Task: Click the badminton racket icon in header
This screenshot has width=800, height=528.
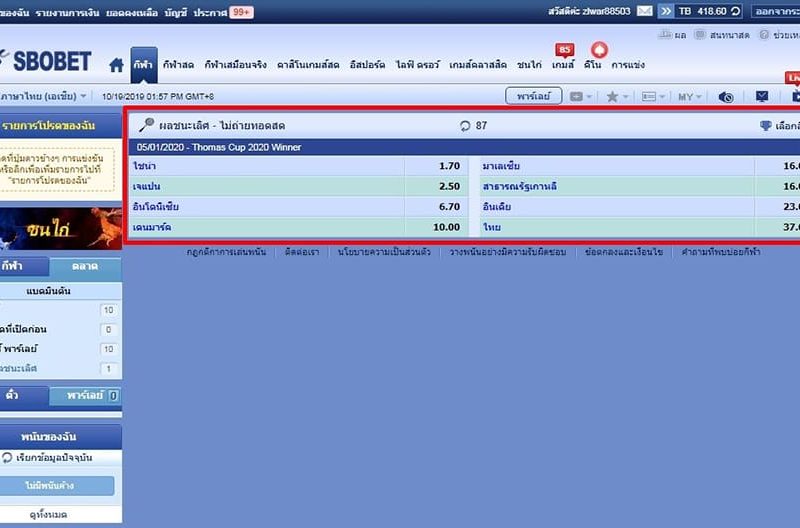Action: pos(146,125)
